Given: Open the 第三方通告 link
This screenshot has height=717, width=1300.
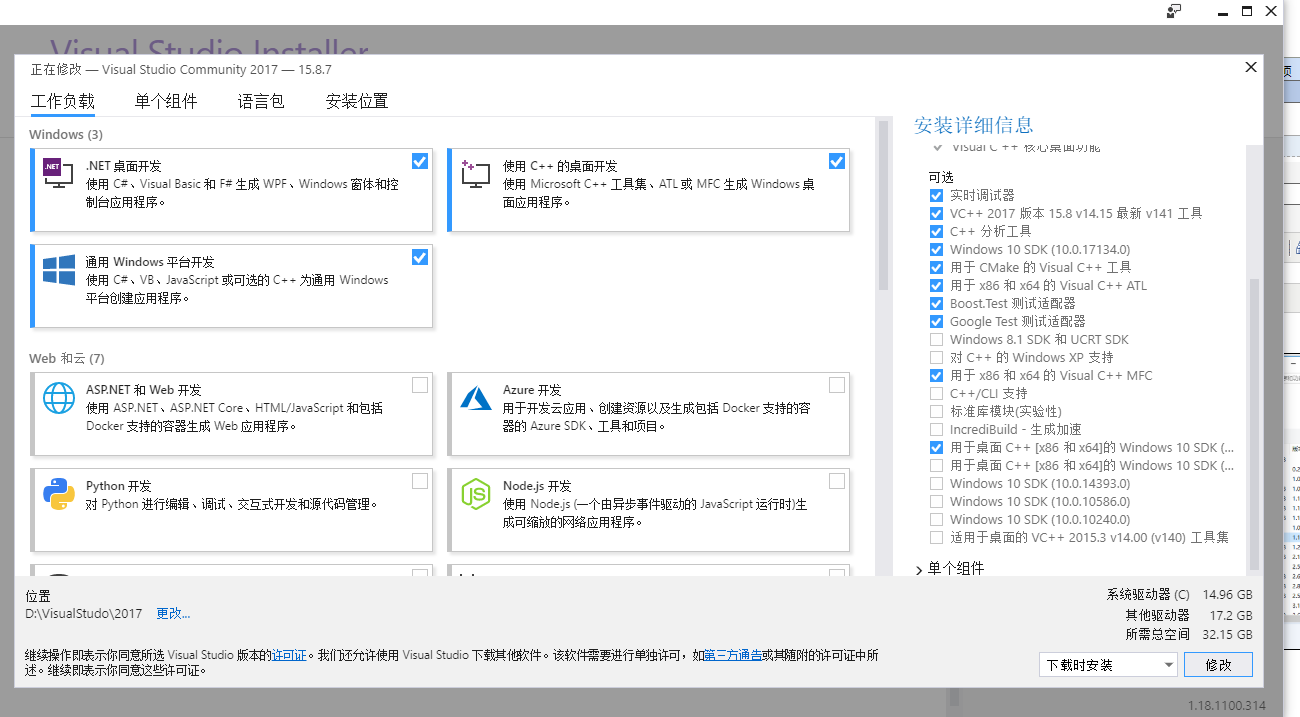Looking at the screenshot, I should [733, 655].
